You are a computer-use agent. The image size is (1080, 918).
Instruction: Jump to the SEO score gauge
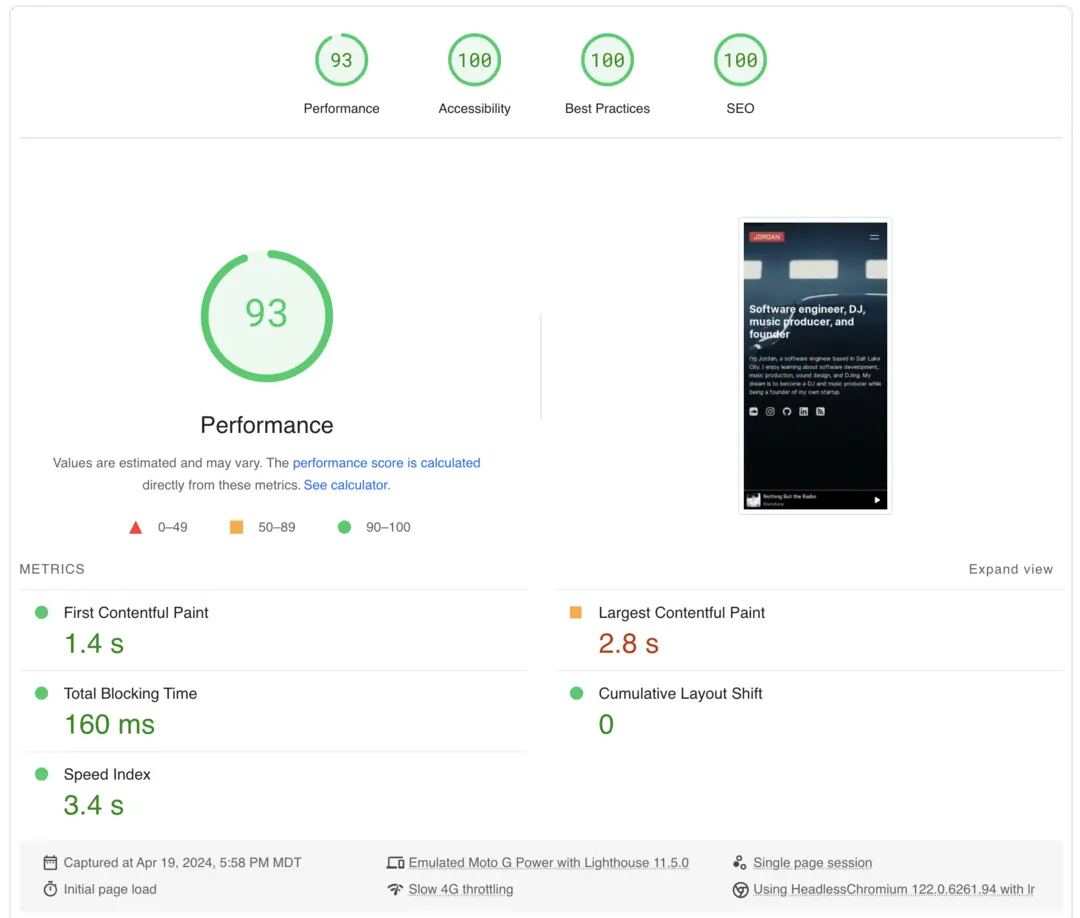(740, 60)
